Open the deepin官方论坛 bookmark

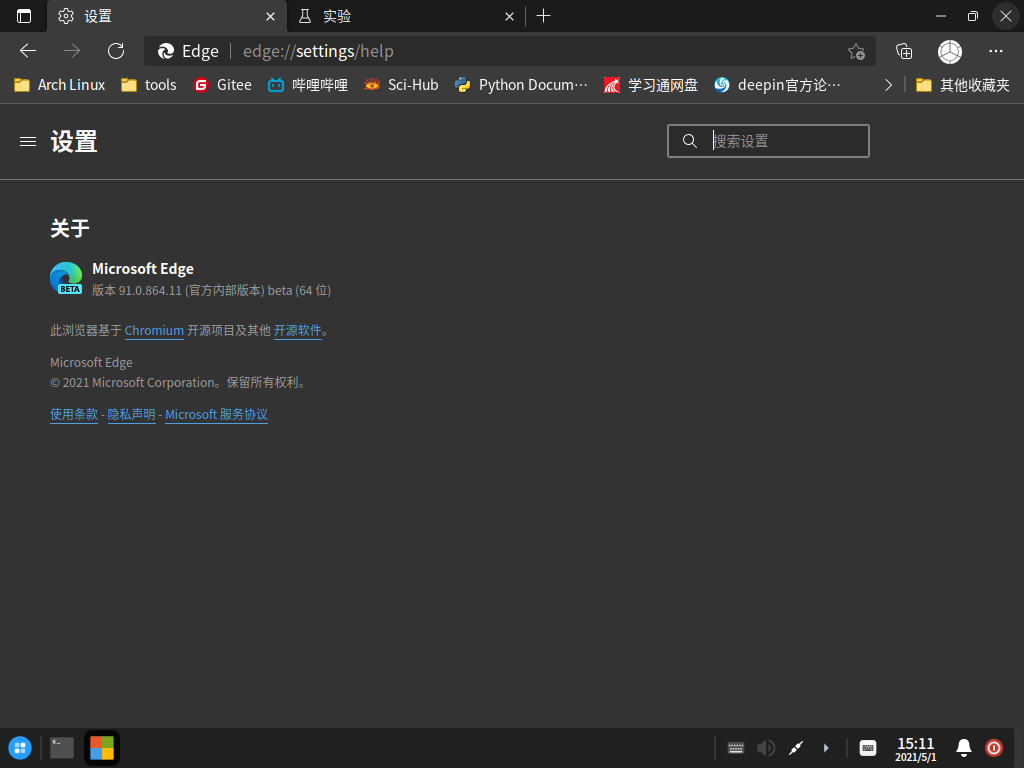tap(777, 85)
